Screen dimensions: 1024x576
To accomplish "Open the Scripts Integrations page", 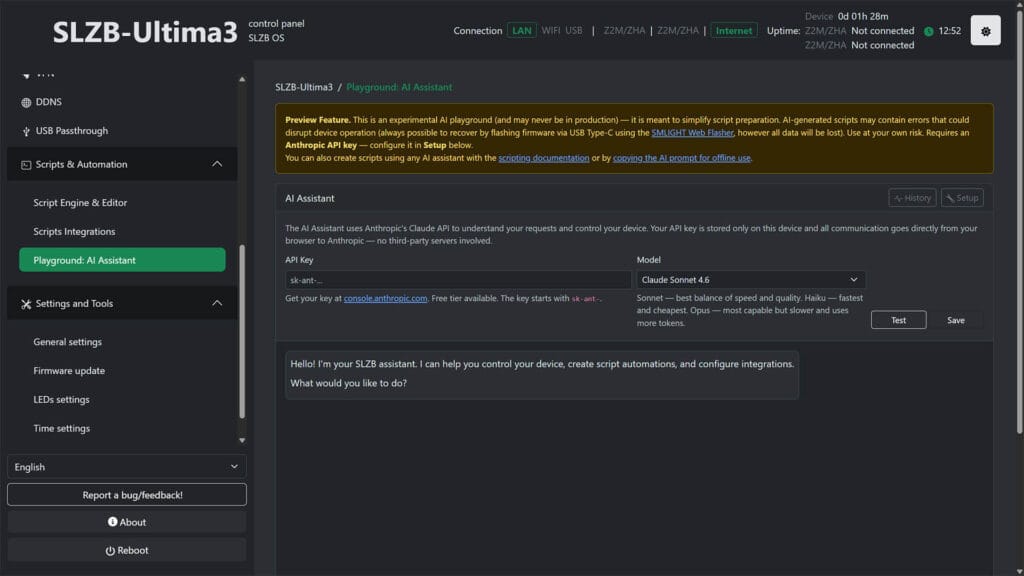I will pos(75,231).
